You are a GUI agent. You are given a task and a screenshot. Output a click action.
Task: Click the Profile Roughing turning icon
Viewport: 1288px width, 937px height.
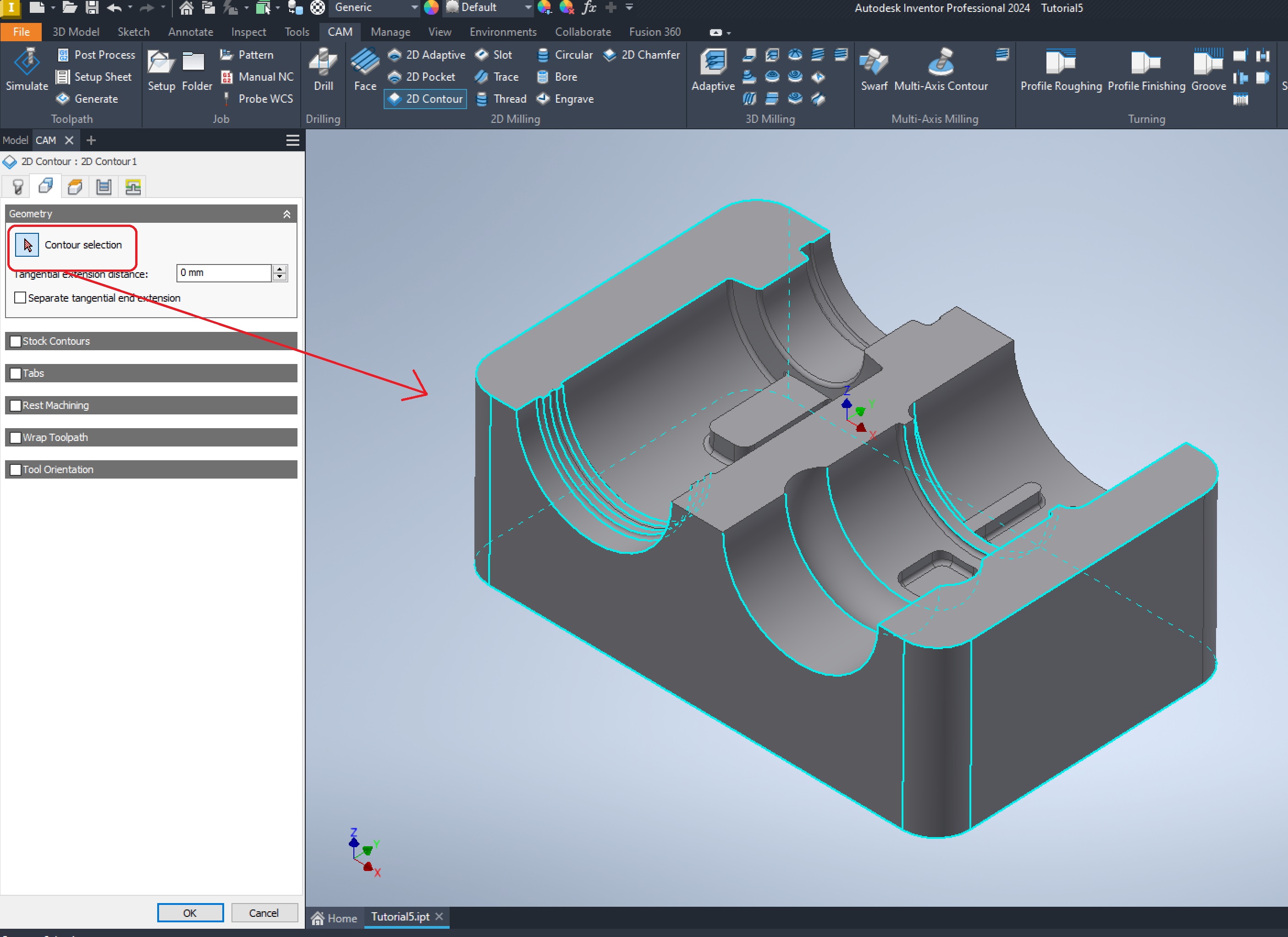tap(1060, 62)
